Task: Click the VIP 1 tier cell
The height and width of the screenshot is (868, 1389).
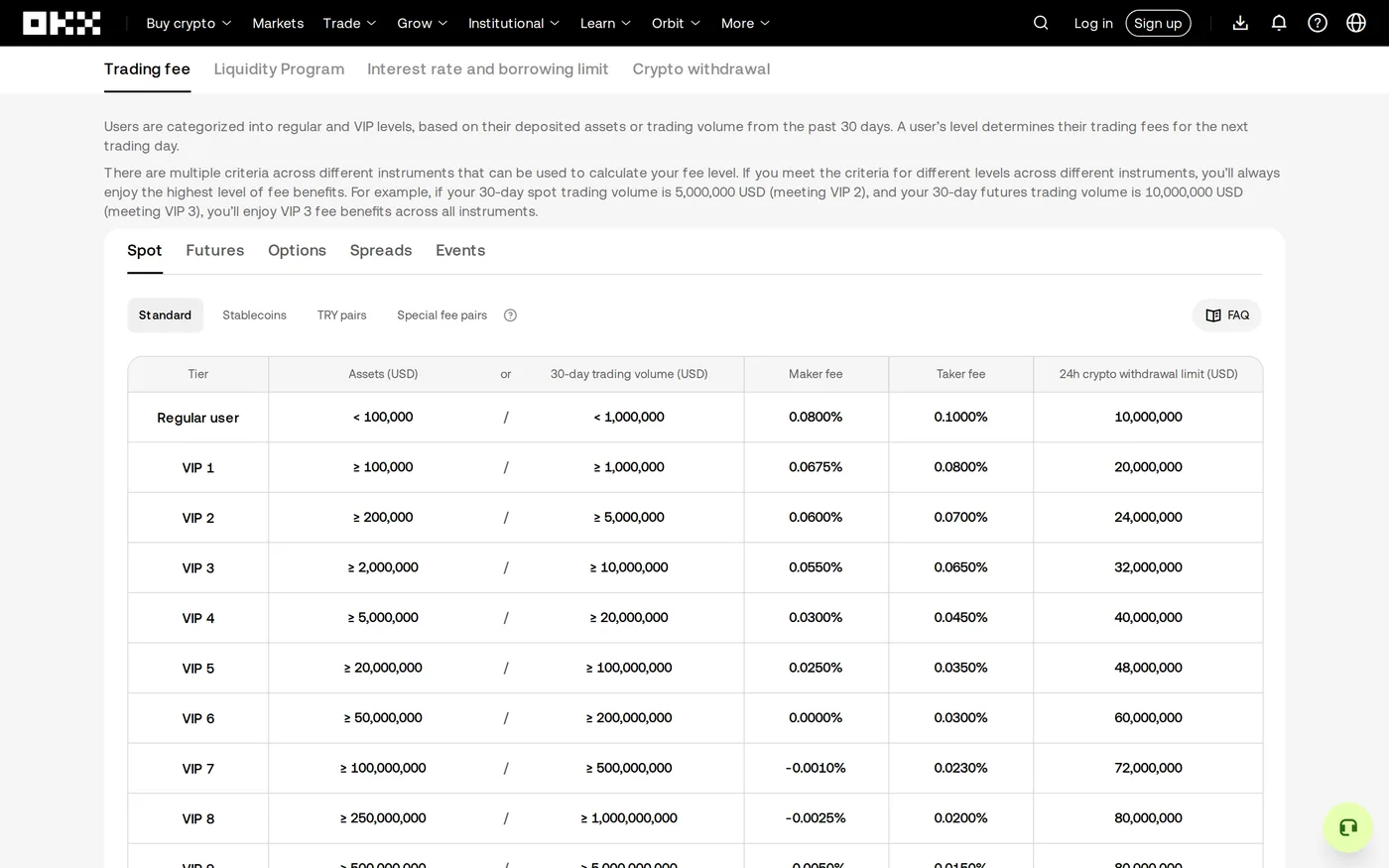Action: pyautogui.click(x=198, y=467)
